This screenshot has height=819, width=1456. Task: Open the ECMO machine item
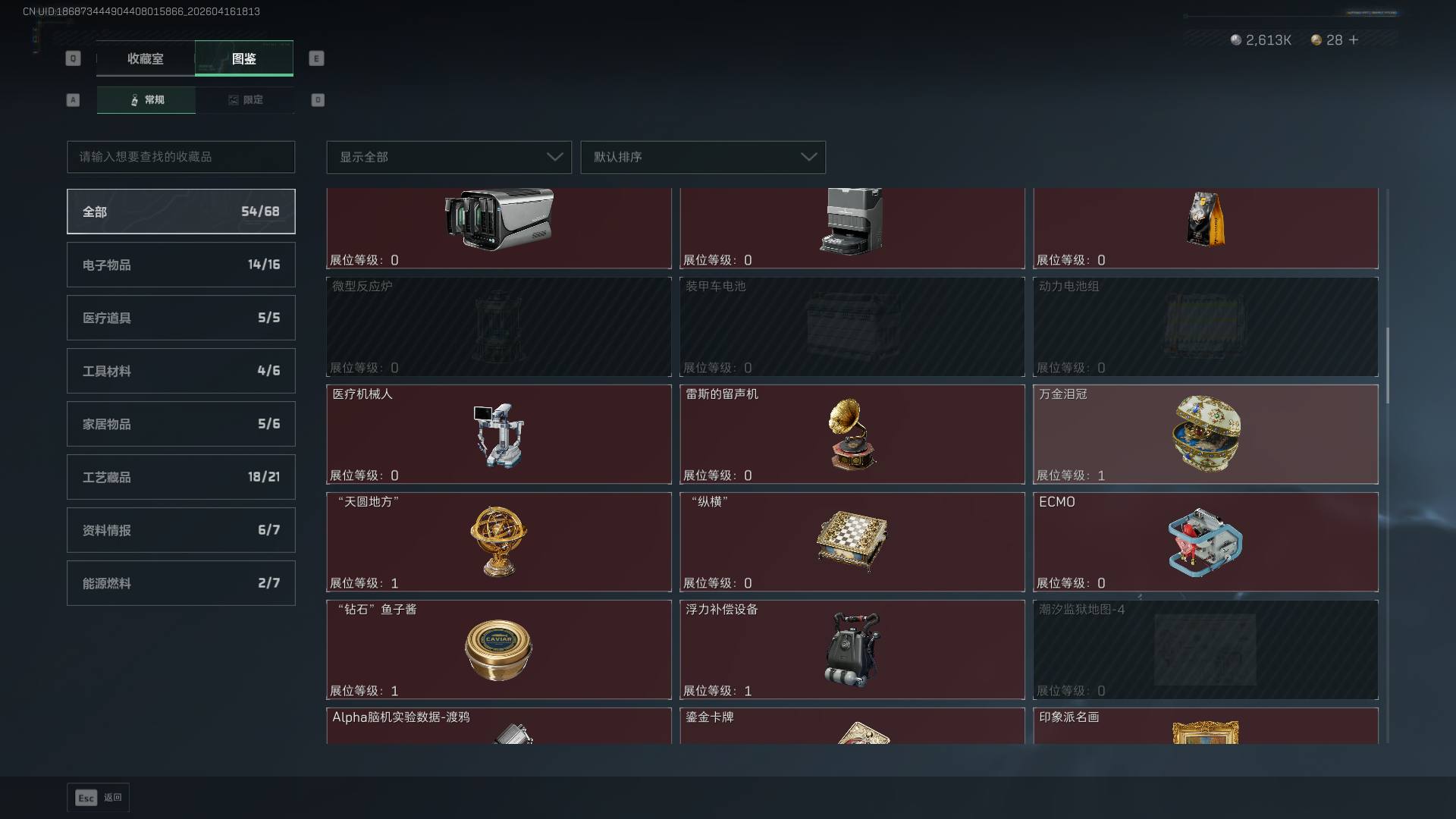1206,542
